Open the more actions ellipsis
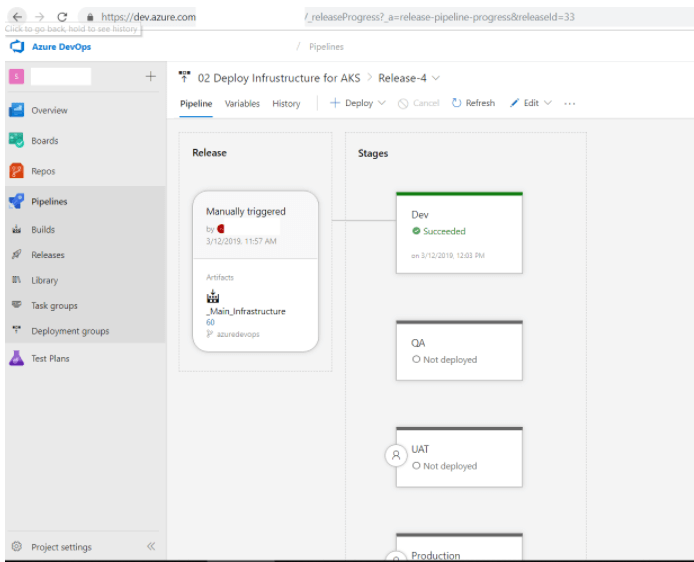 point(570,104)
